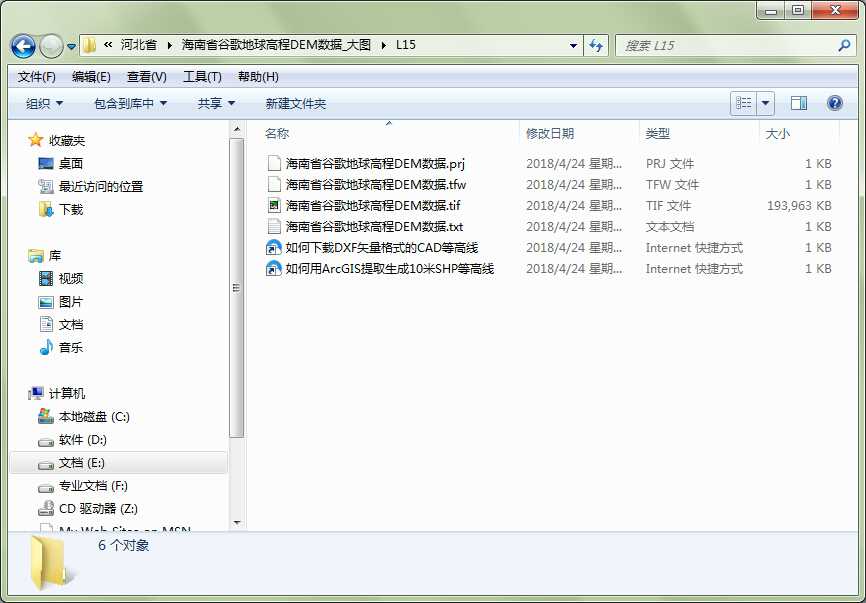Screen dimensions: 866x603
Task: Click the magnifier search icon
Action: pos(844,45)
